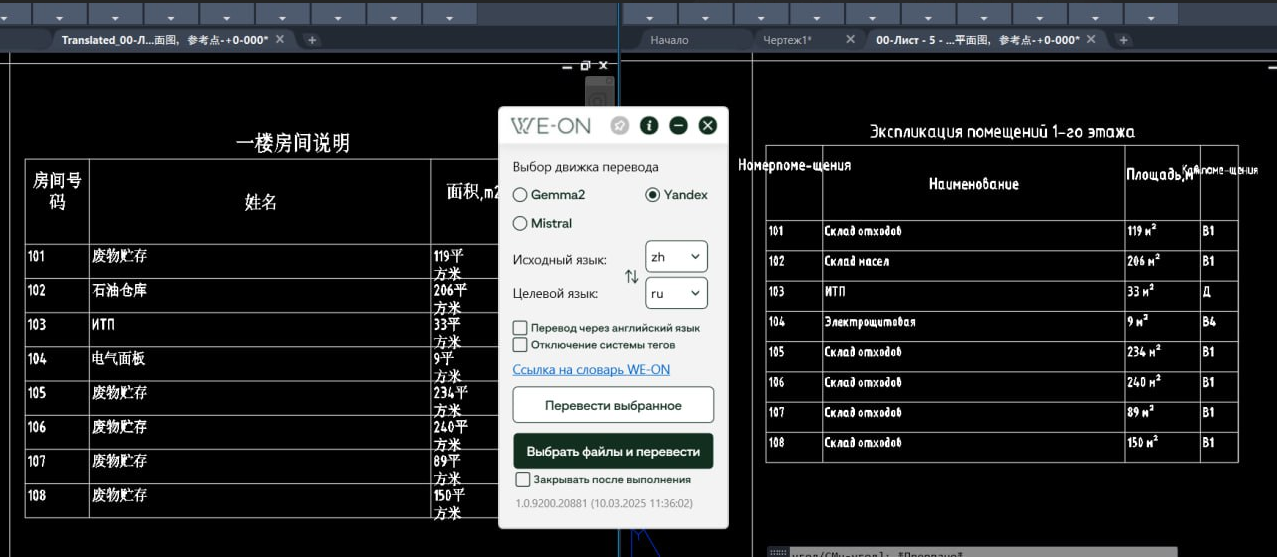Select 废物贮存 cell in row 108
This screenshot has width=1277, height=557.
pyautogui.click(x=119, y=494)
